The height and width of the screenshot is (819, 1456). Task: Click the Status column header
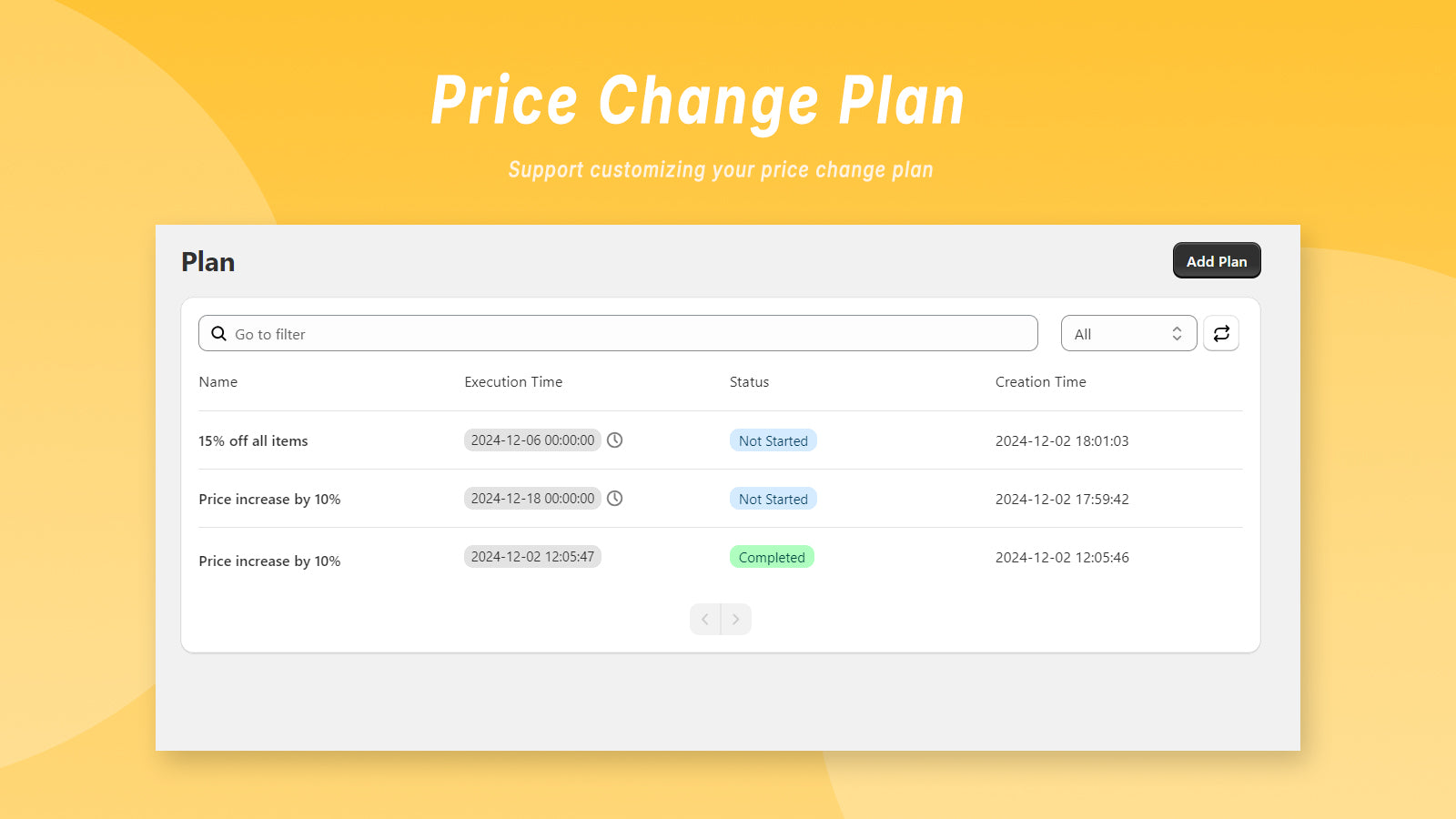coord(749,382)
